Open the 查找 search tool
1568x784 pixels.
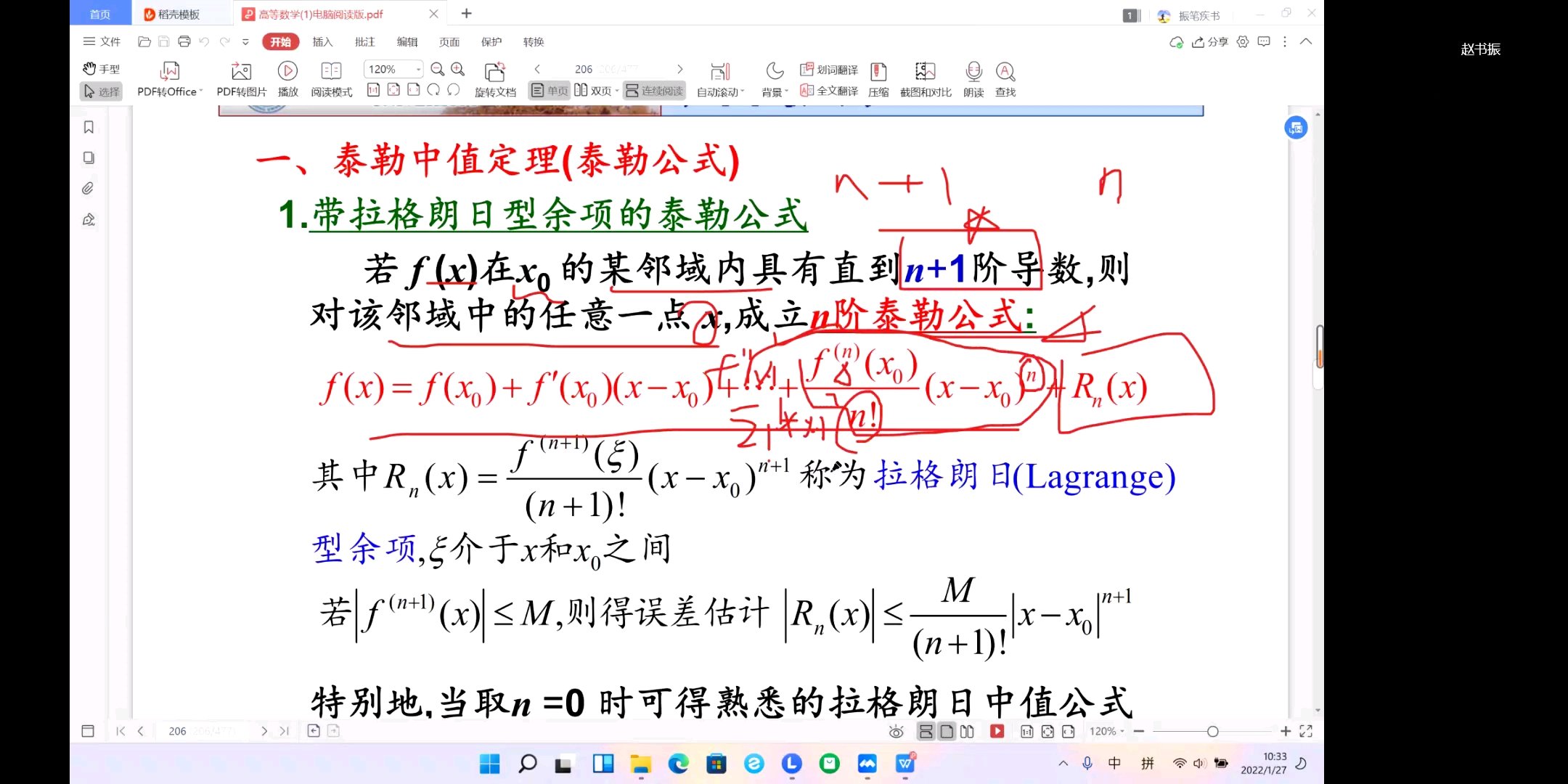tap(1005, 71)
